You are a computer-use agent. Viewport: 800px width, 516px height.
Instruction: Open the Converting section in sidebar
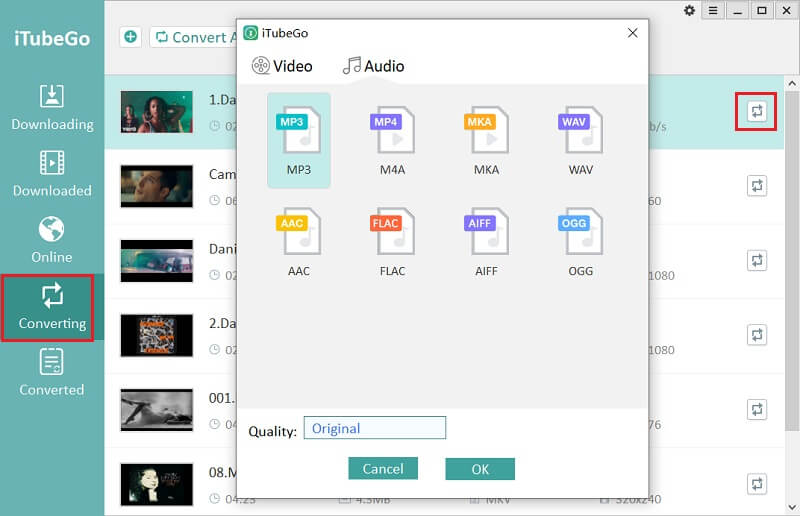point(52,308)
